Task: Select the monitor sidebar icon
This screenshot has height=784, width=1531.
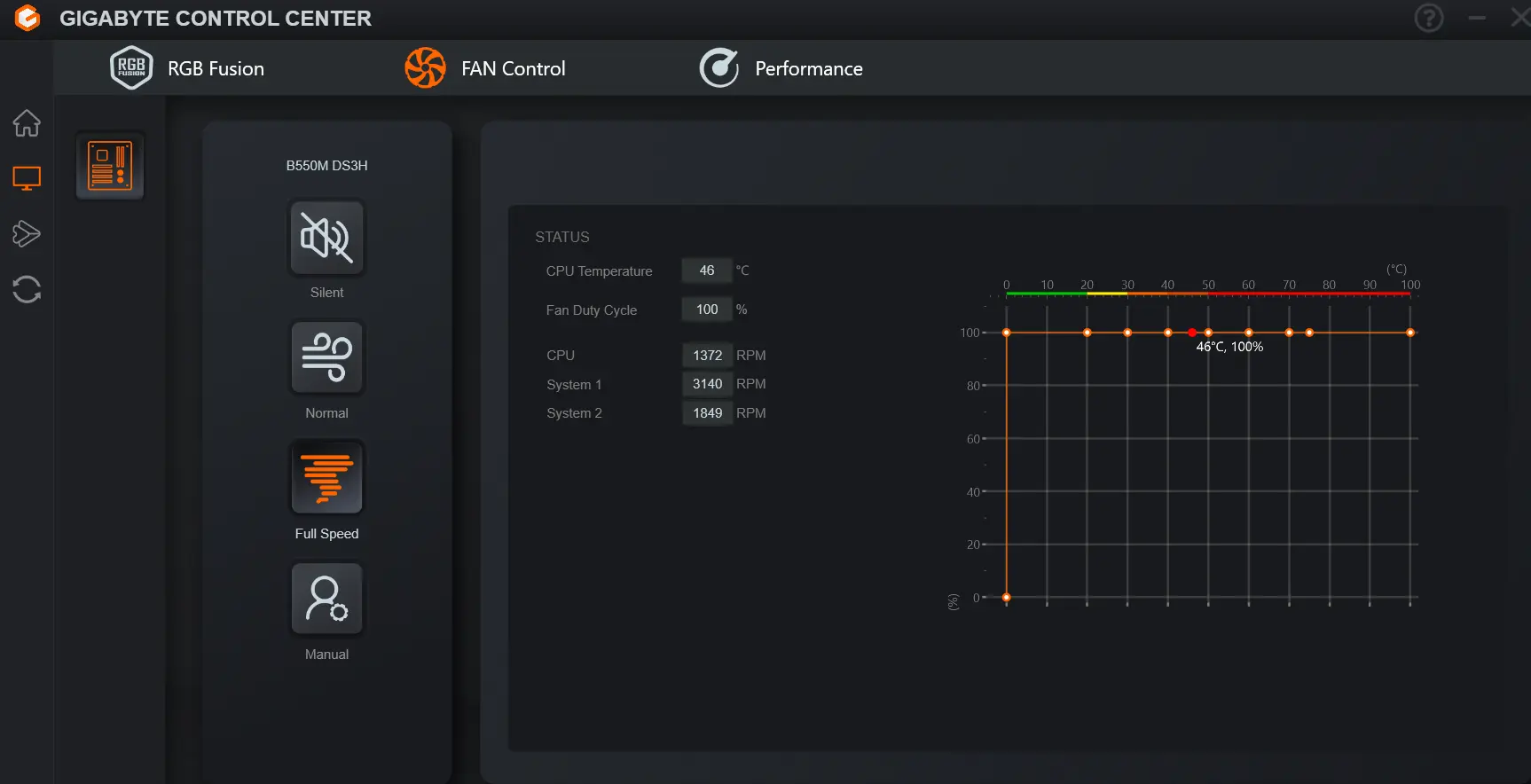Action: click(27, 179)
